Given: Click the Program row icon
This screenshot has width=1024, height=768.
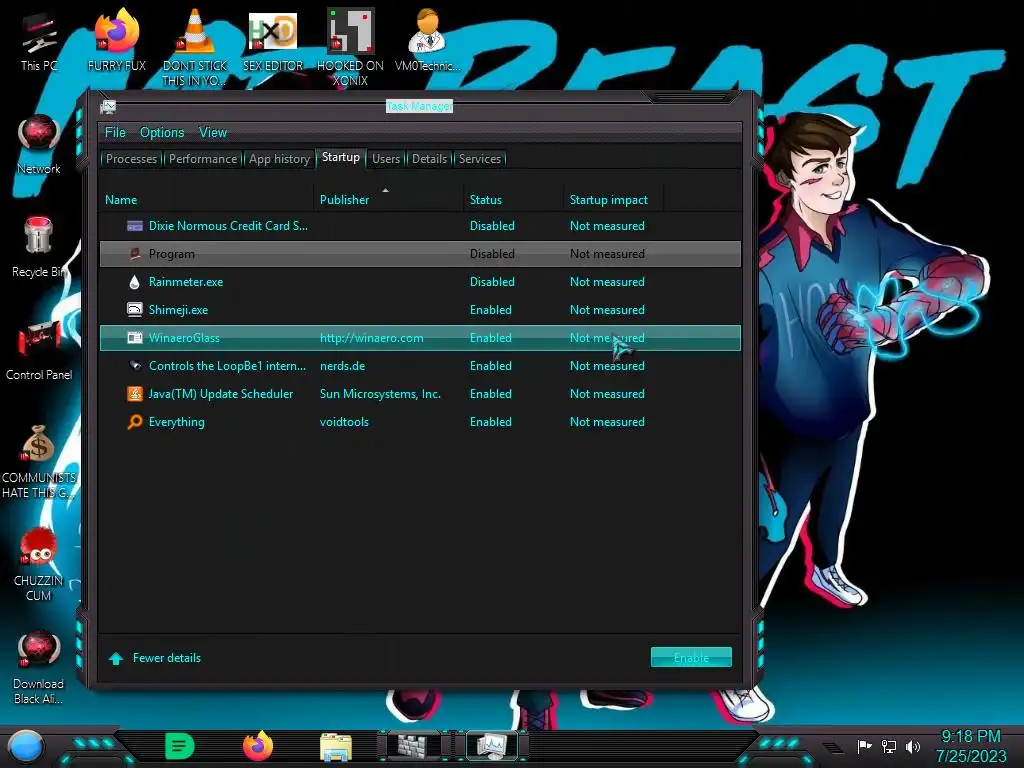Looking at the screenshot, I should 135,254.
